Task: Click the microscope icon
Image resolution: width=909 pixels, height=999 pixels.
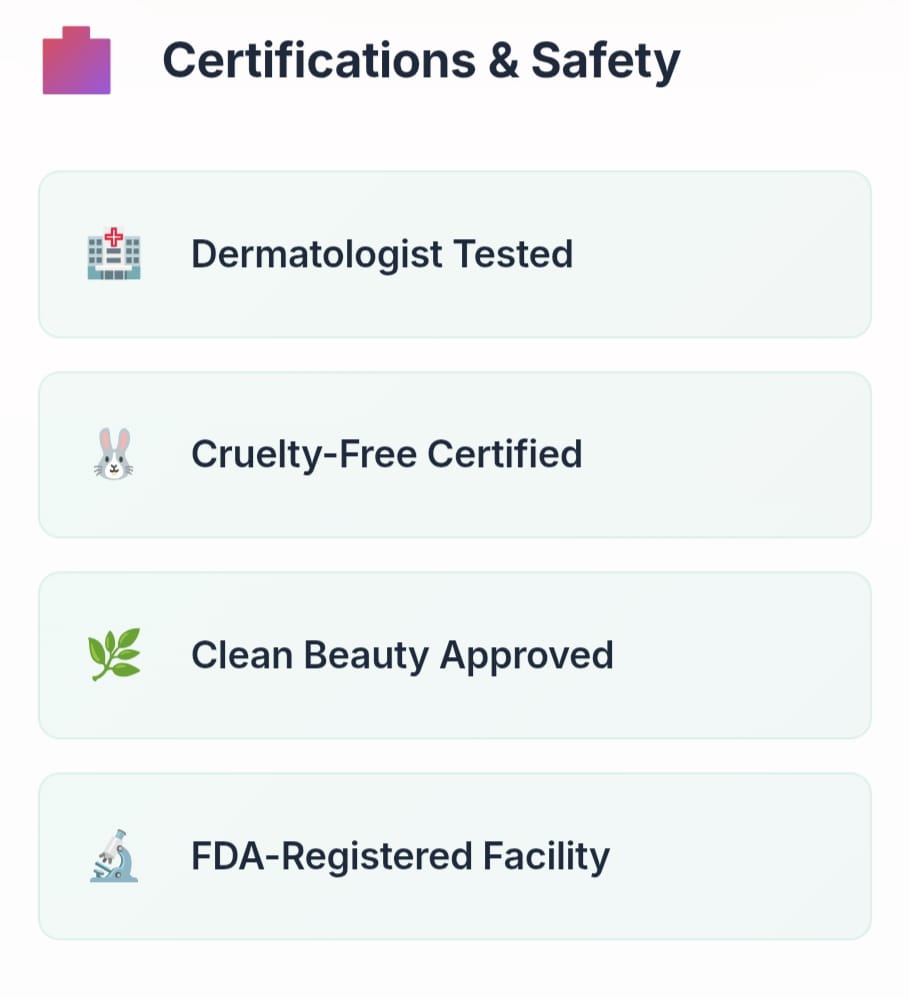Action: (114, 856)
